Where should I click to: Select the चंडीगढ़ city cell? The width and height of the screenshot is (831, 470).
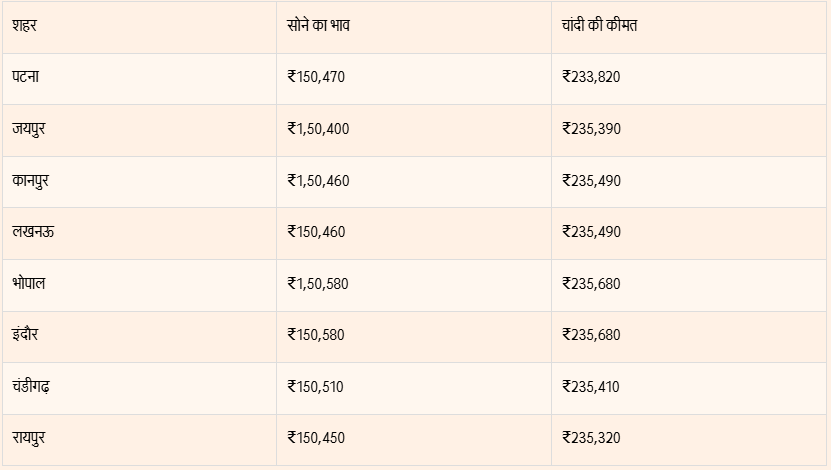31,387
